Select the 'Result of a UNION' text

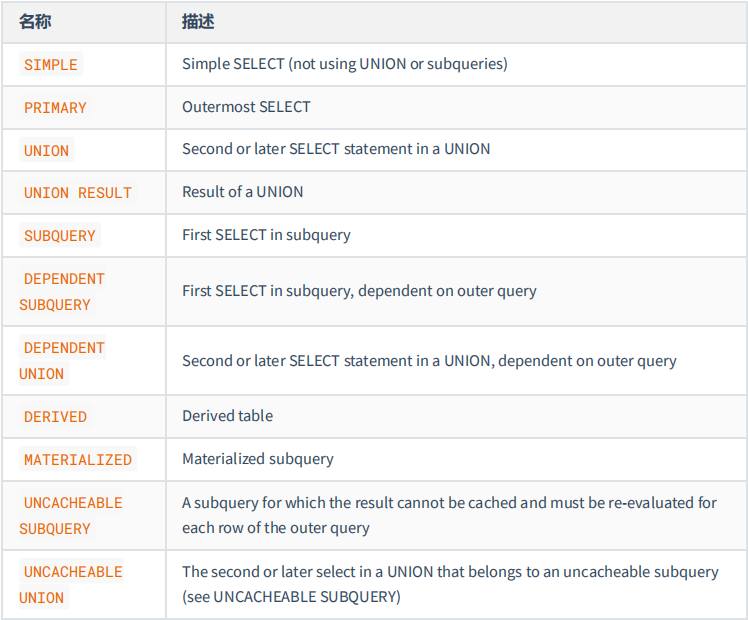click(242, 192)
